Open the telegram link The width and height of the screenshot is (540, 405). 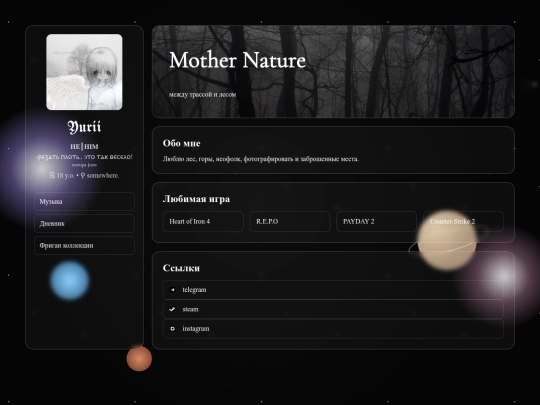tap(333, 290)
